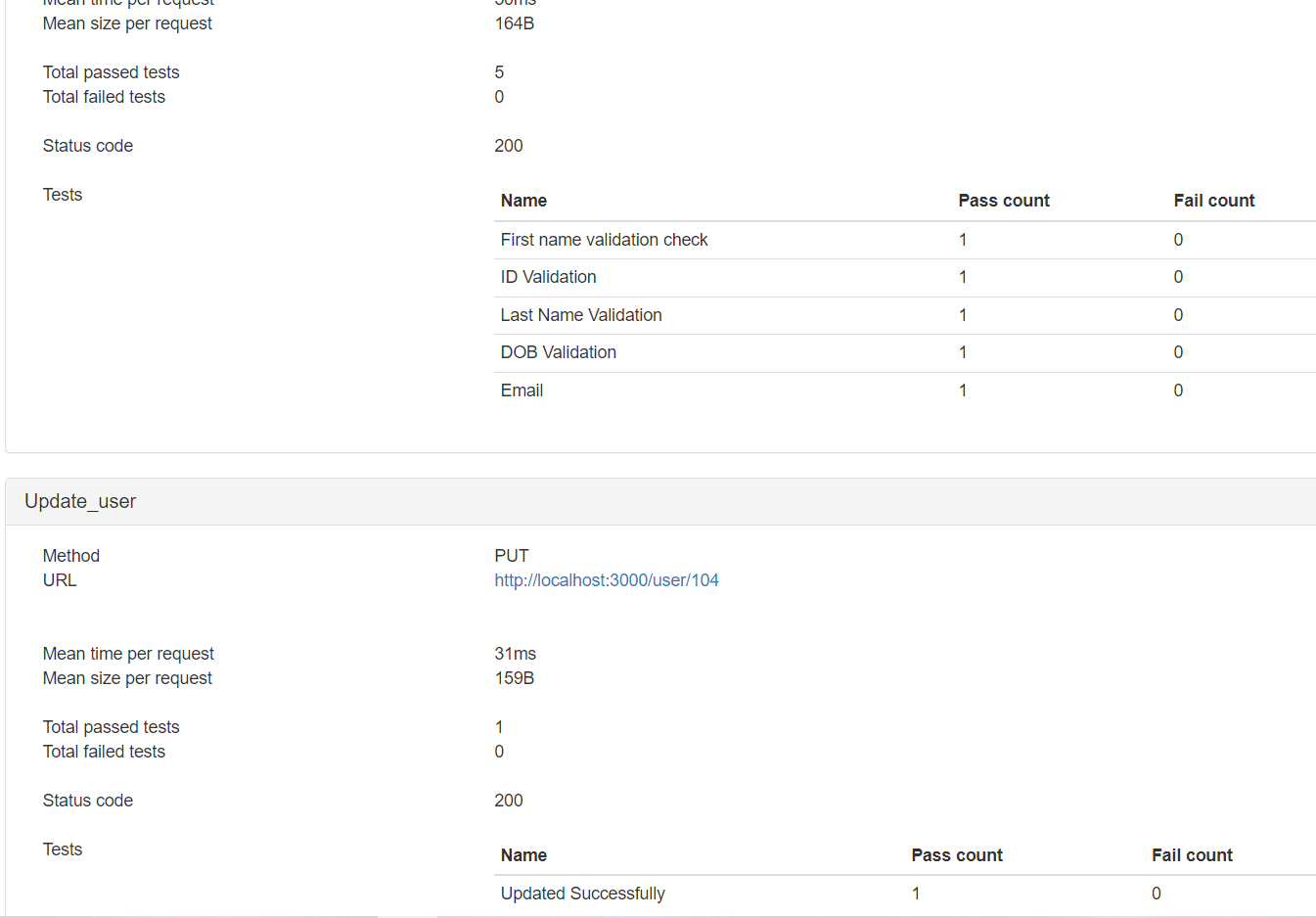This screenshot has height=918, width=1316.
Task: Click pass count in Updated Successfully row
Action: 916,894
